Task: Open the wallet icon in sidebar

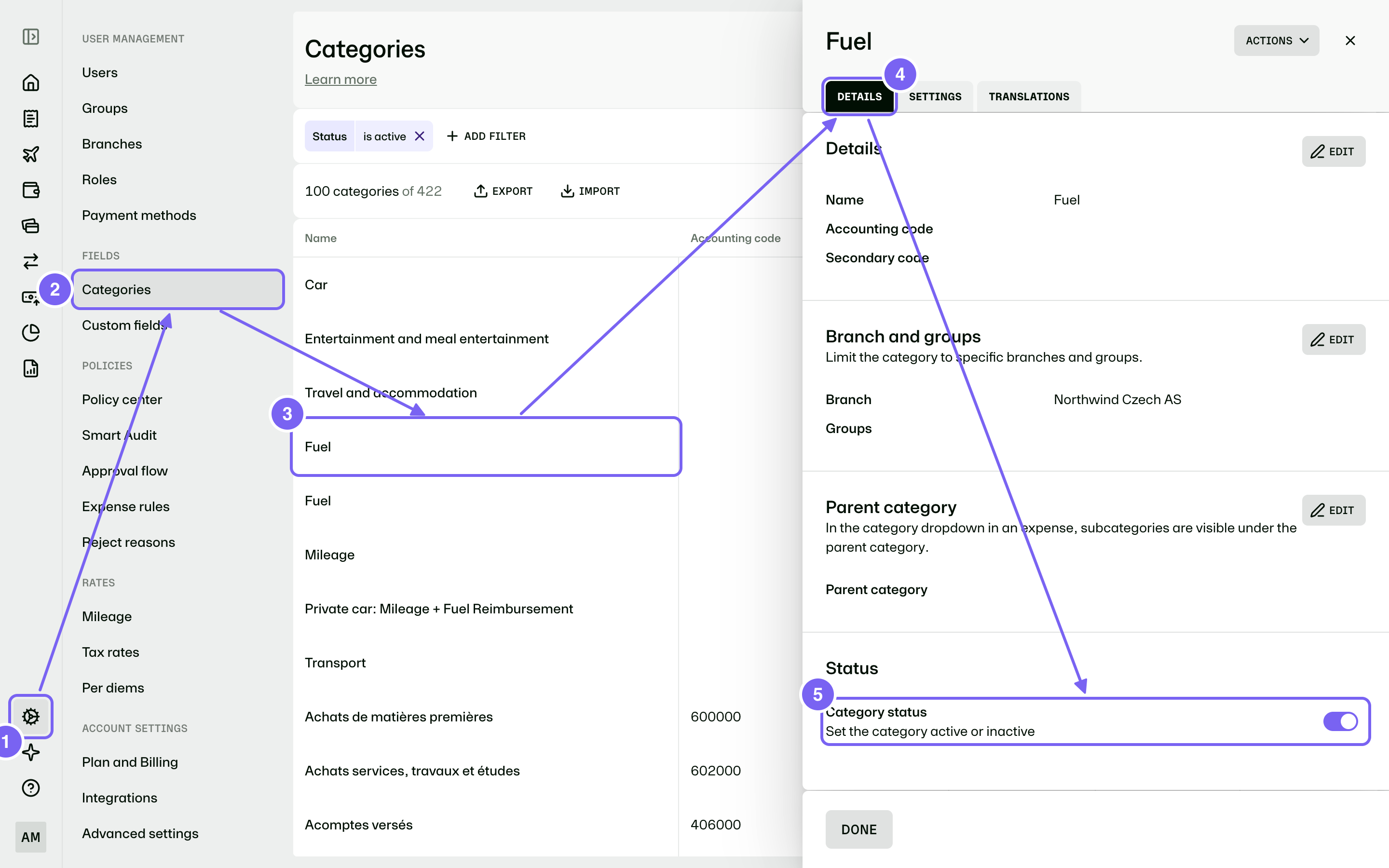Action: tap(30, 190)
